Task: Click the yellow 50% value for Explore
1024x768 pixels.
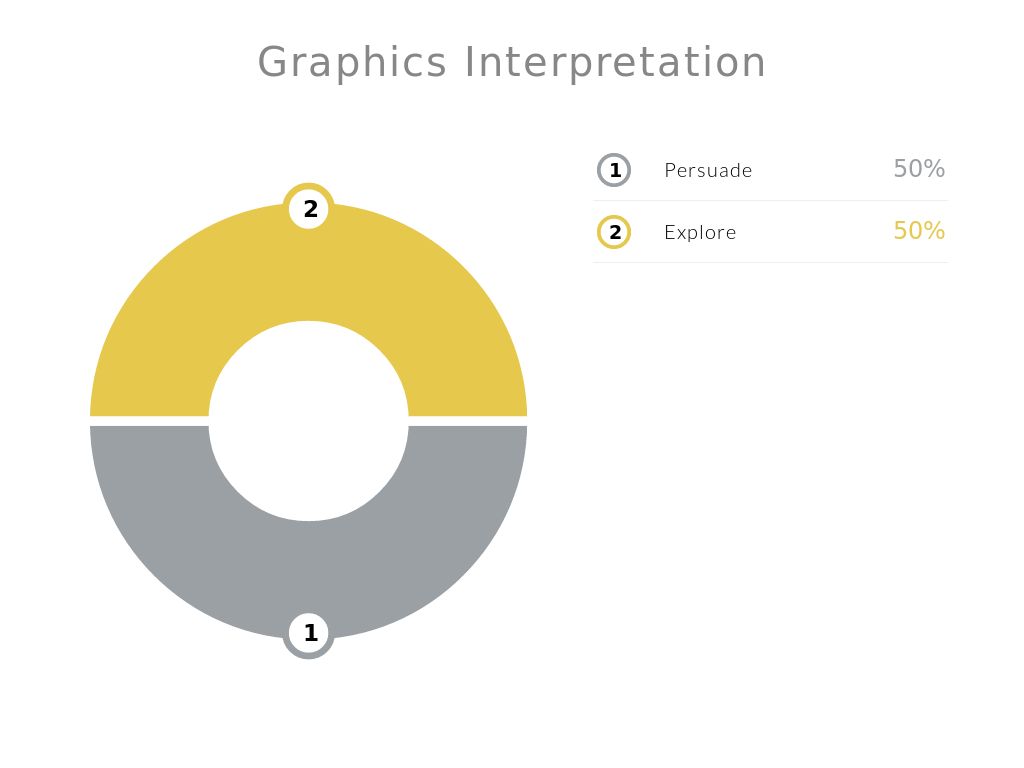Action: click(x=919, y=231)
